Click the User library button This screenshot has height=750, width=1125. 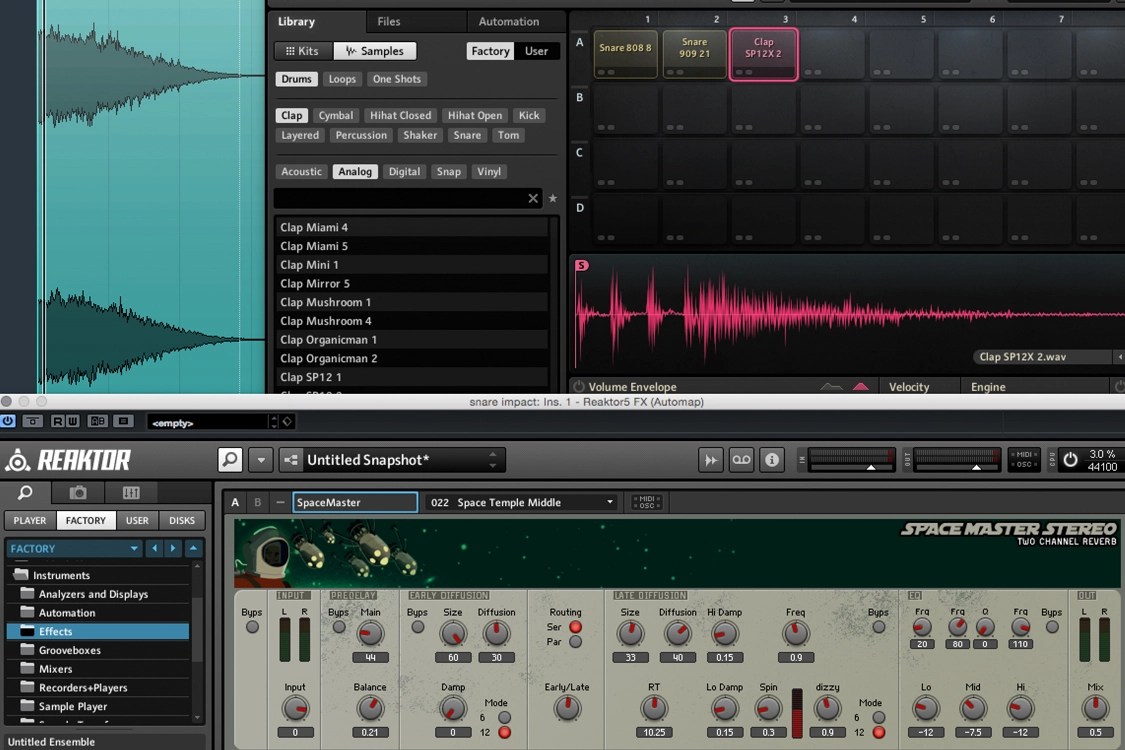(536, 51)
